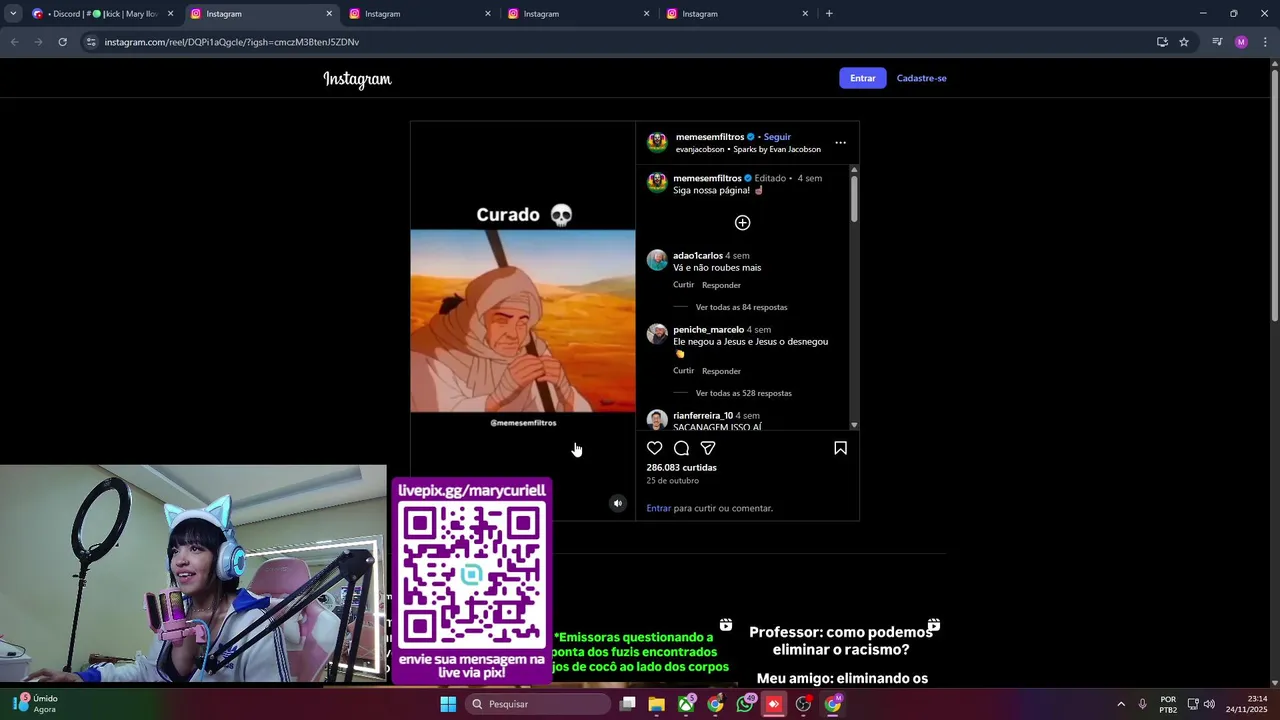Open rianferreira_10 profile avatar
Viewport: 1280px width, 720px height.
[657, 420]
